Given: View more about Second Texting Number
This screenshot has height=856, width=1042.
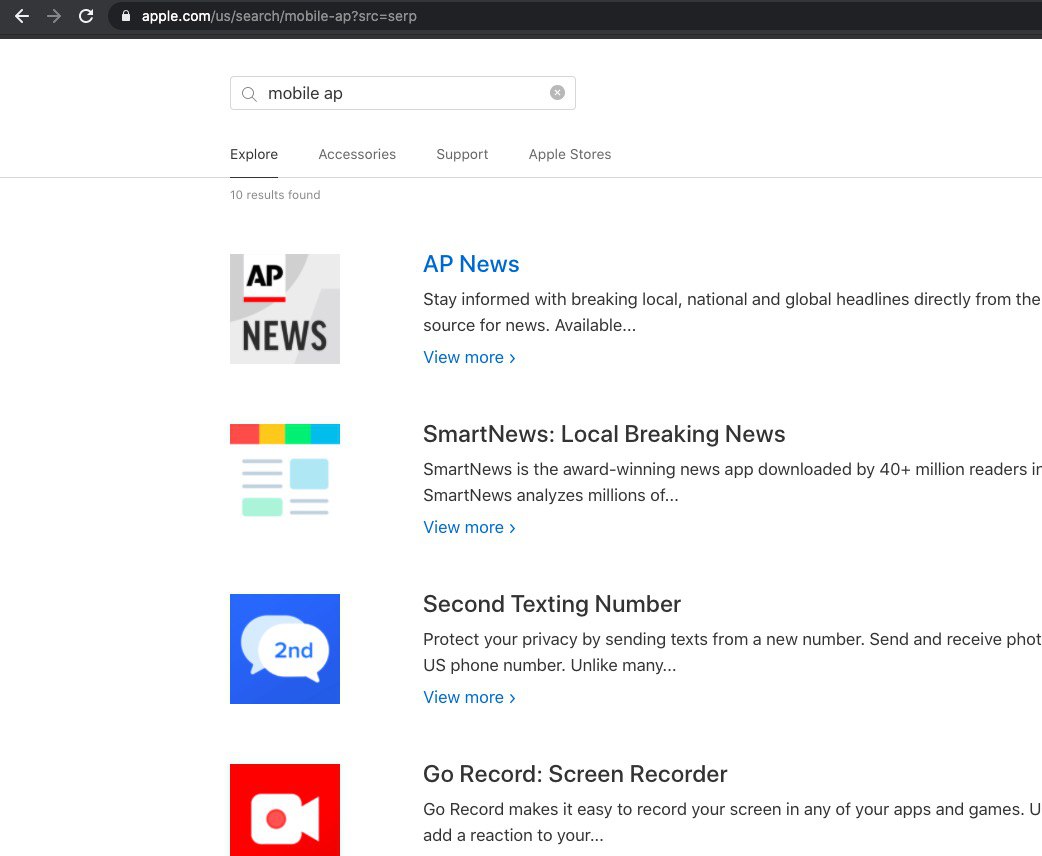Looking at the screenshot, I should 469,697.
